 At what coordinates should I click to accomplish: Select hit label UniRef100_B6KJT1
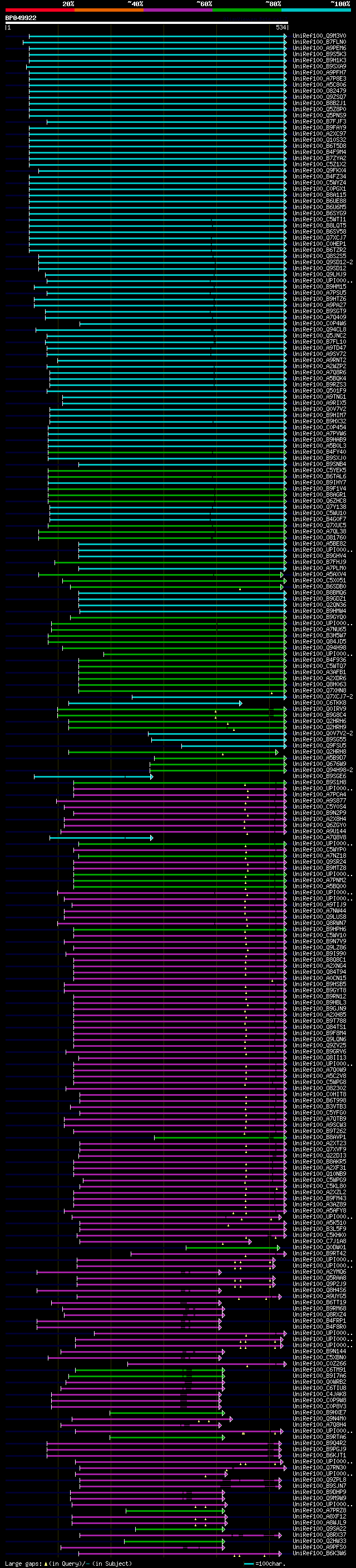point(319,1456)
